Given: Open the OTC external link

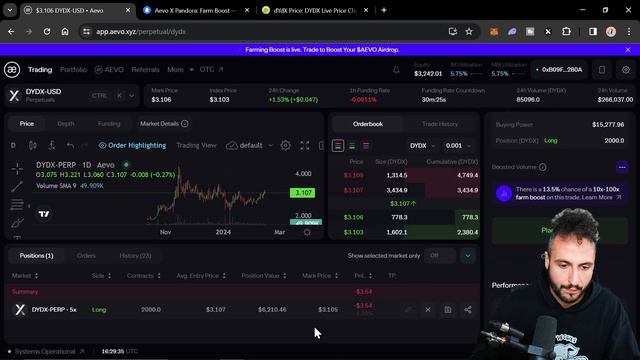Looking at the screenshot, I should pyautogui.click(x=211, y=70).
